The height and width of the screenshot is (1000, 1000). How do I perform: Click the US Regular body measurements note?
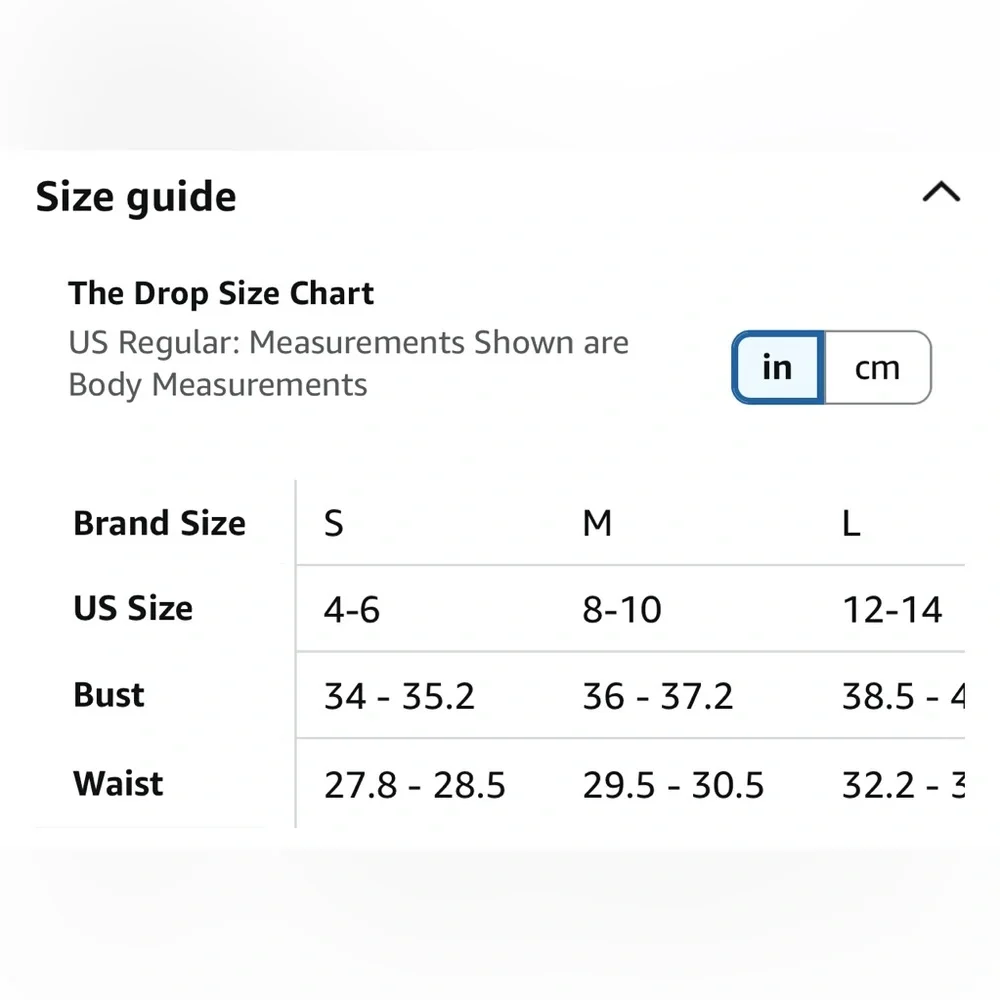348,364
